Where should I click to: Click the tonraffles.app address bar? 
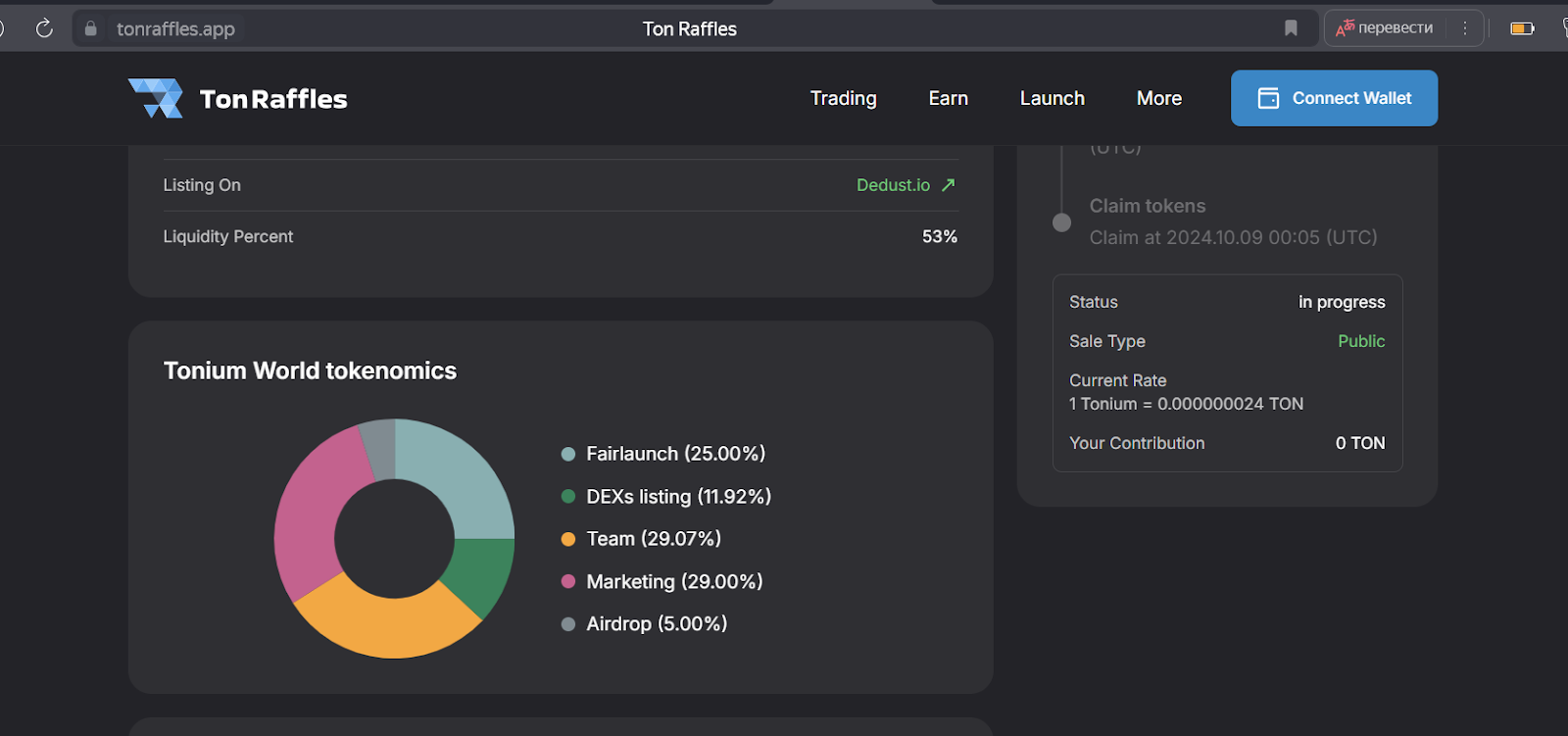click(x=392, y=29)
